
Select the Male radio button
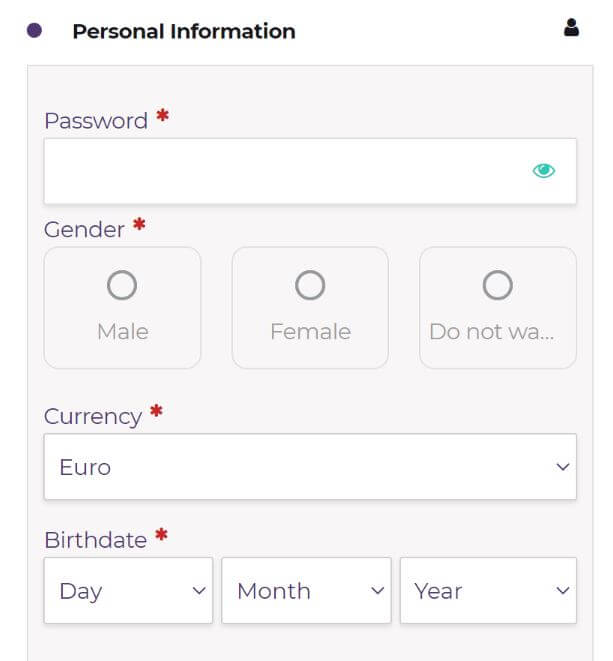pyautogui.click(x=122, y=287)
